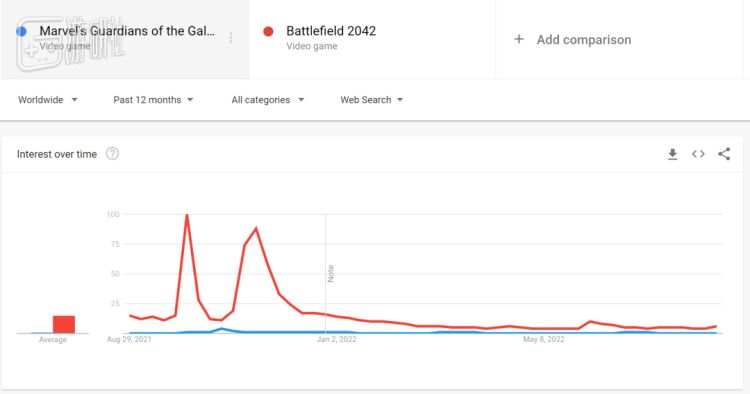750x394 pixels.
Task: Open the embed code icon
Action: (698, 154)
